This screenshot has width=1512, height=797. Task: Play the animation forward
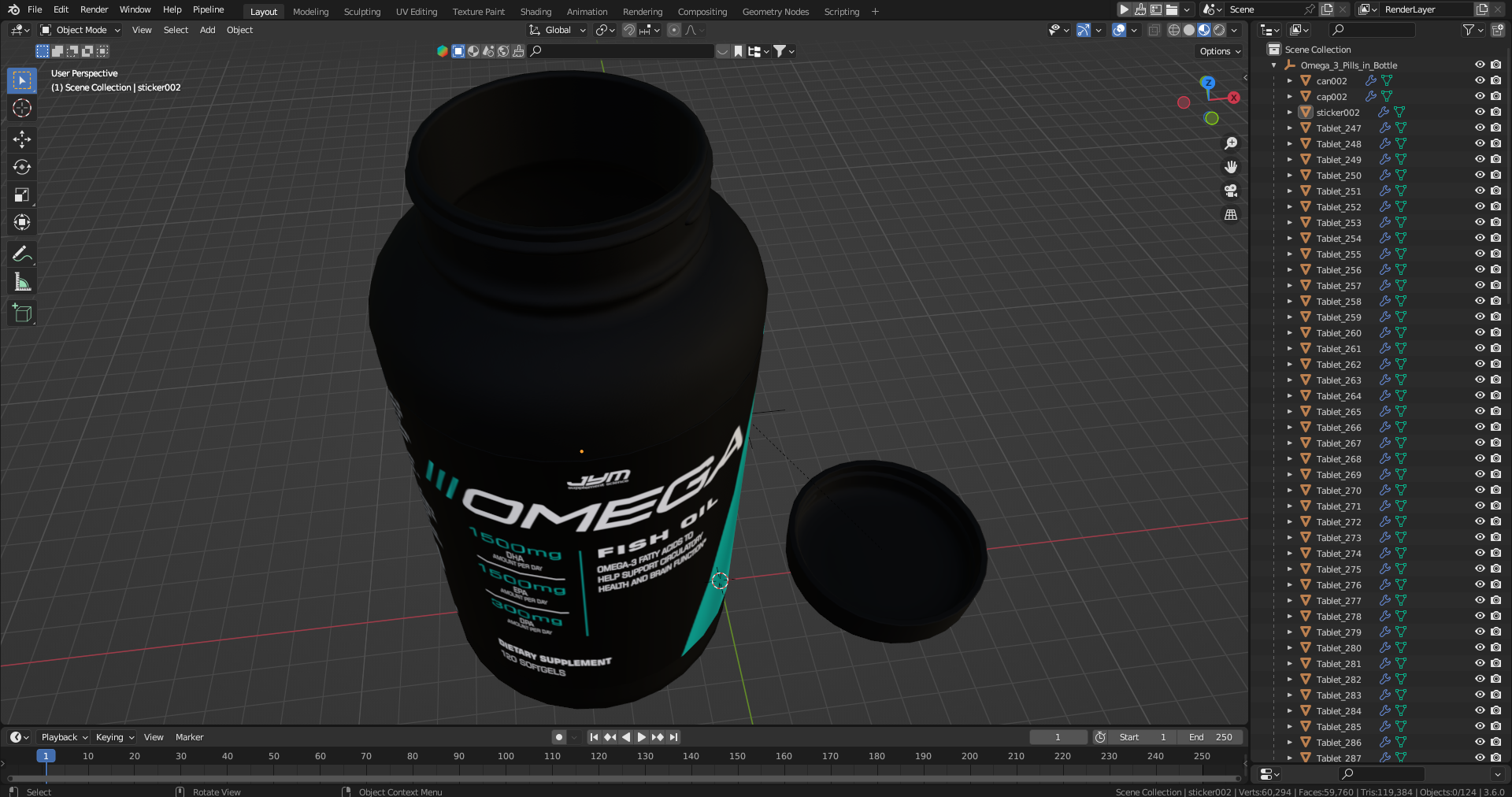click(642, 737)
